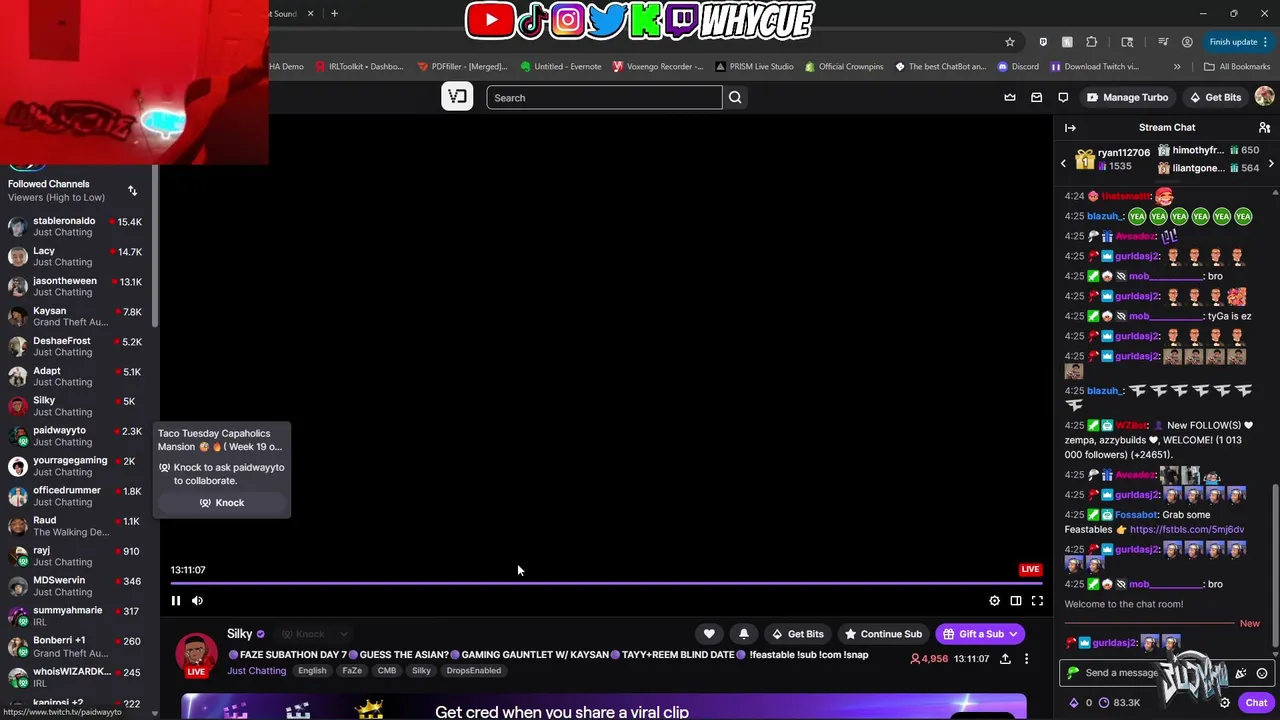The width and height of the screenshot is (1280, 720).
Task: Select the FaZe tag
Action: [x=352, y=670]
